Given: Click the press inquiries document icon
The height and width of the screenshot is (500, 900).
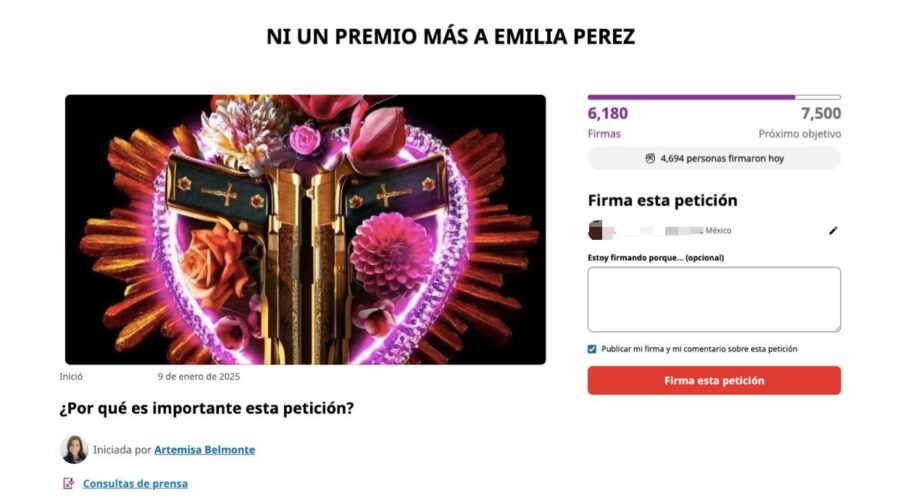Looking at the screenshot, I should click(68, 483).
